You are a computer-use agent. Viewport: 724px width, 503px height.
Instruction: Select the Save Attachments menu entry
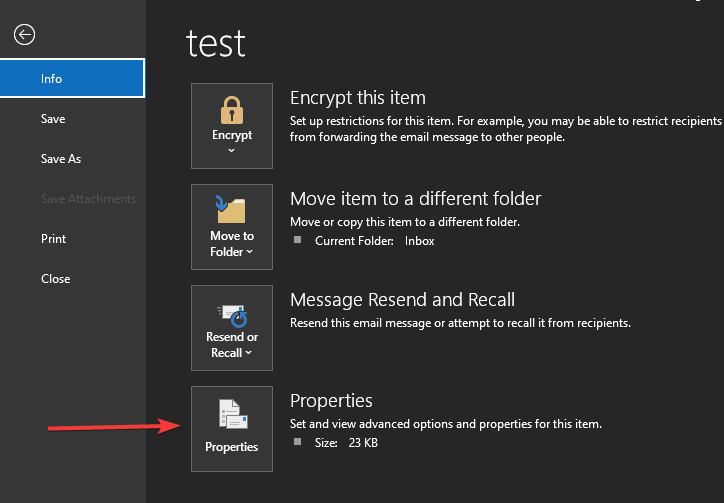(88, 199)
